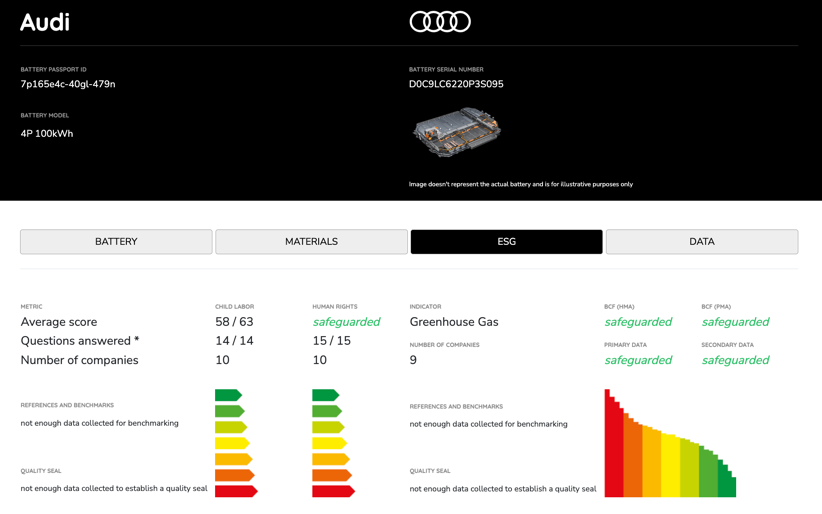
Task: Click Human Rights safeguarded status text
Action: coord(346,322)
